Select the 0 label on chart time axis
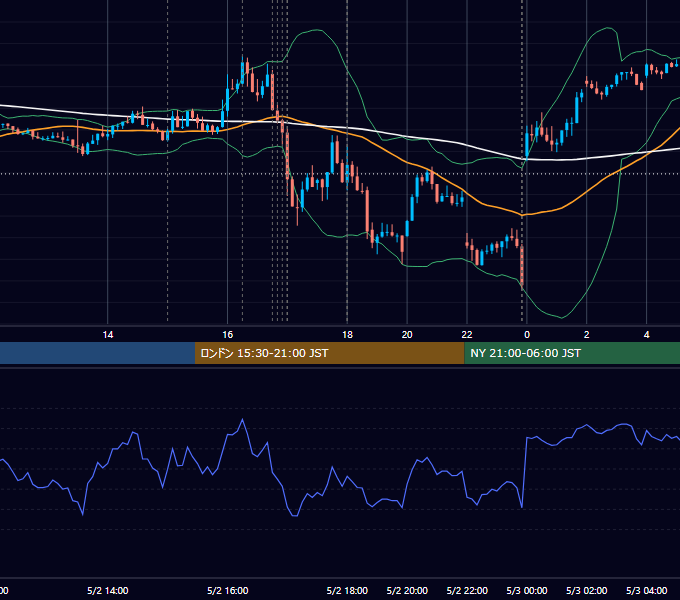Screen dimensions: 680x600 click(x=527, y=335)
